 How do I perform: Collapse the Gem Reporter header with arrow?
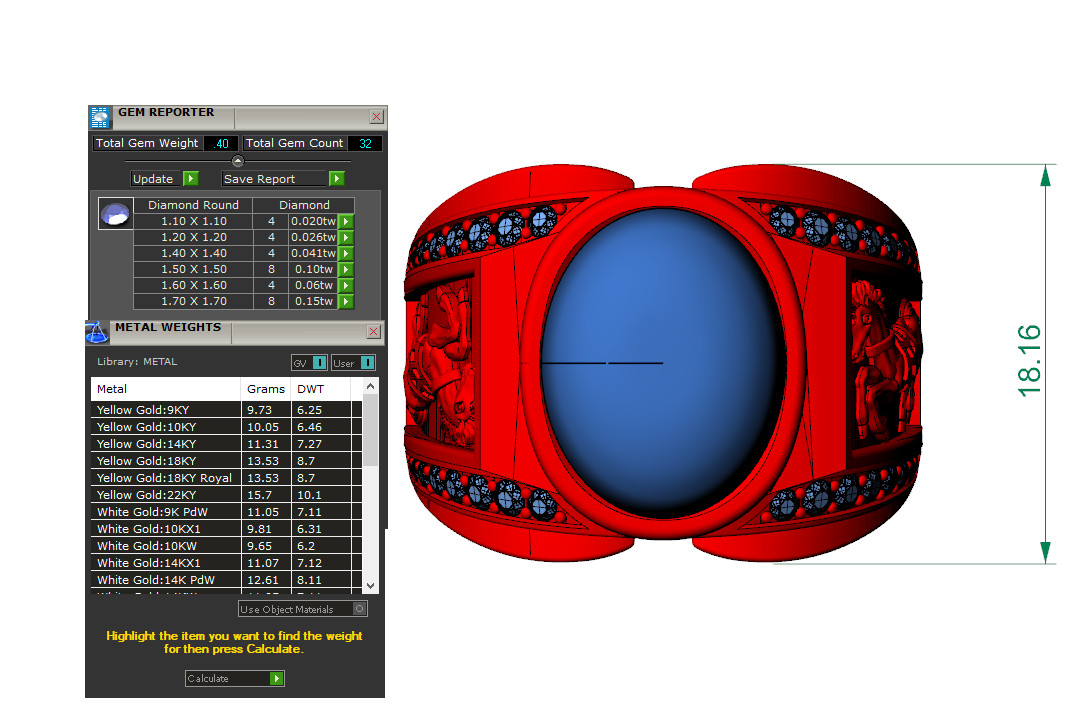tap(237, 161)
